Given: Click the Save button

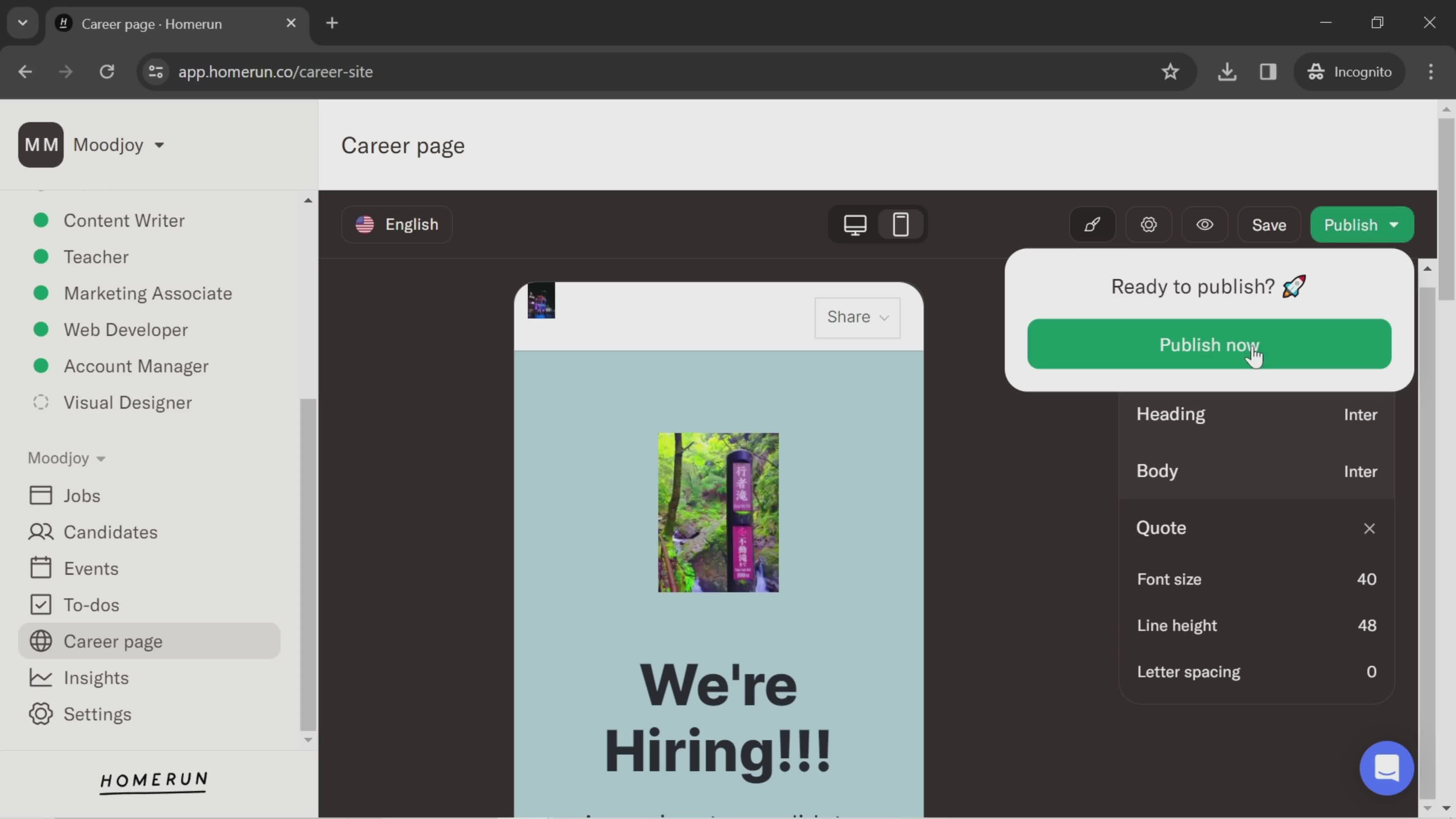Looking at the screenshot, I should click(x=1270, y=225).
